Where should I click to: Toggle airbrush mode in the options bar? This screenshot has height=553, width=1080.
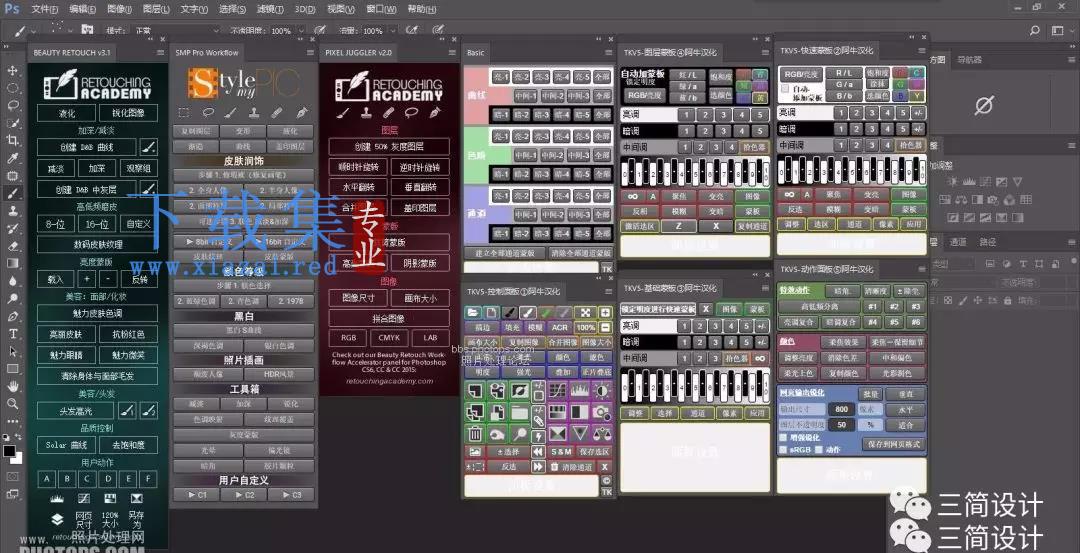pyautogui.click(x=411, y=30)
